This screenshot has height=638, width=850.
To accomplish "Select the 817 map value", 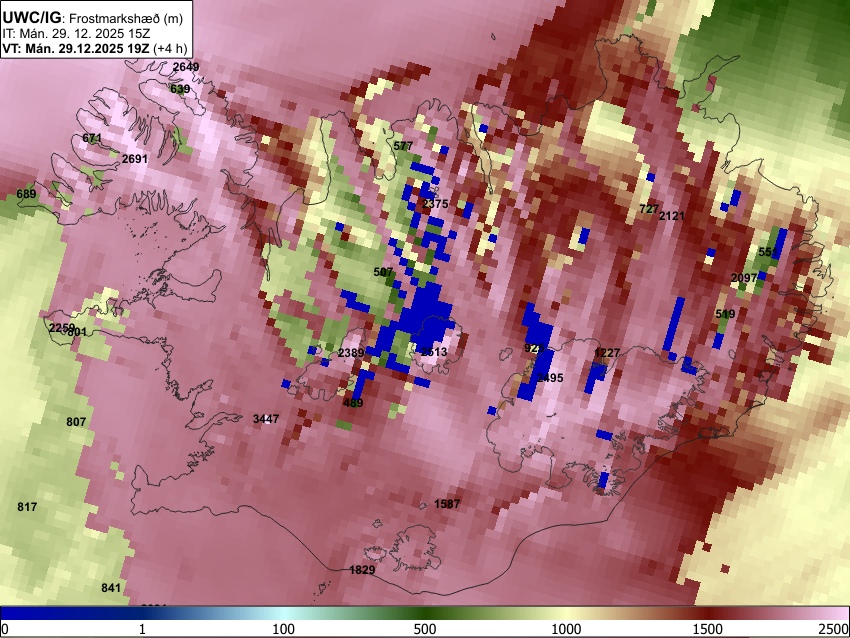I will point(27,507).
